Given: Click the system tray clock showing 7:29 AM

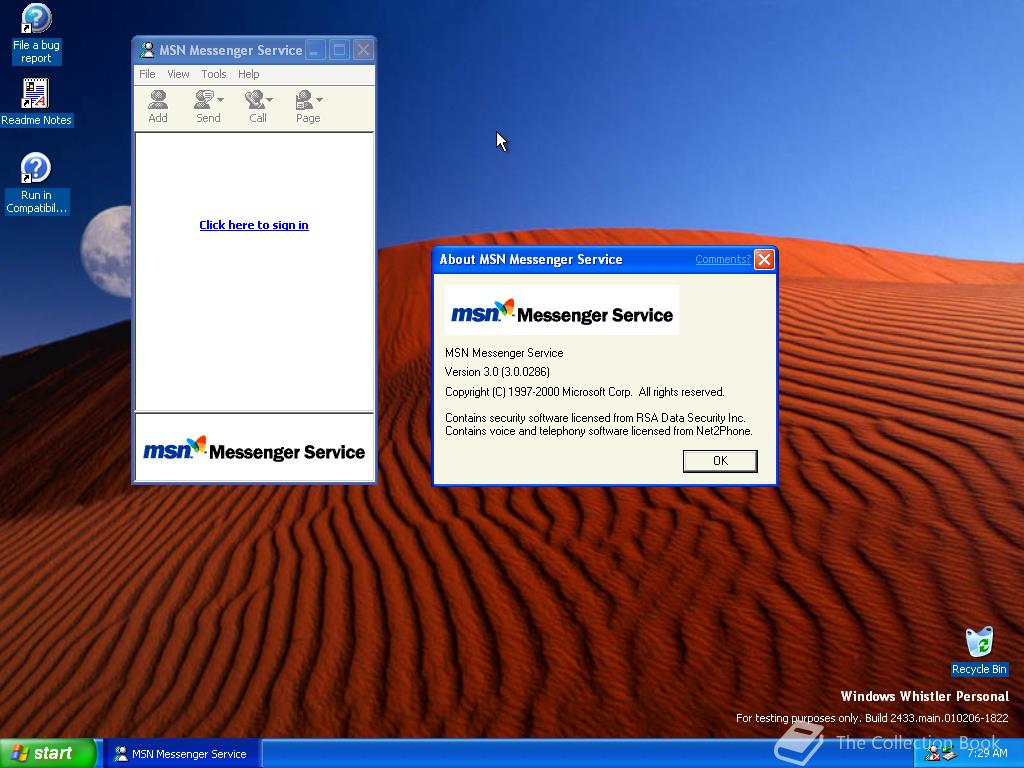Looking at the screenshot, I should [987, 754].
